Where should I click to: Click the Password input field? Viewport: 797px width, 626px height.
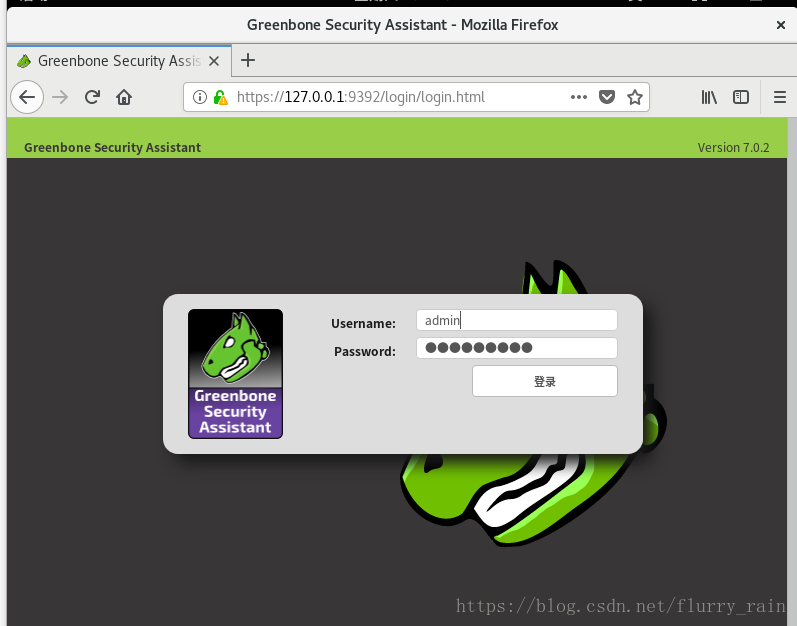tap(516, 348)
